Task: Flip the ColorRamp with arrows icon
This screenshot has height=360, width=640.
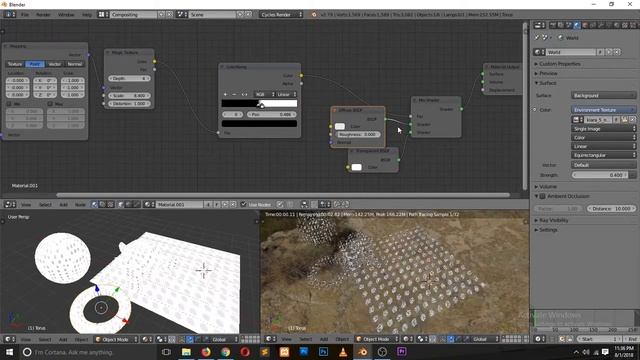Action: tap(244, 94)
